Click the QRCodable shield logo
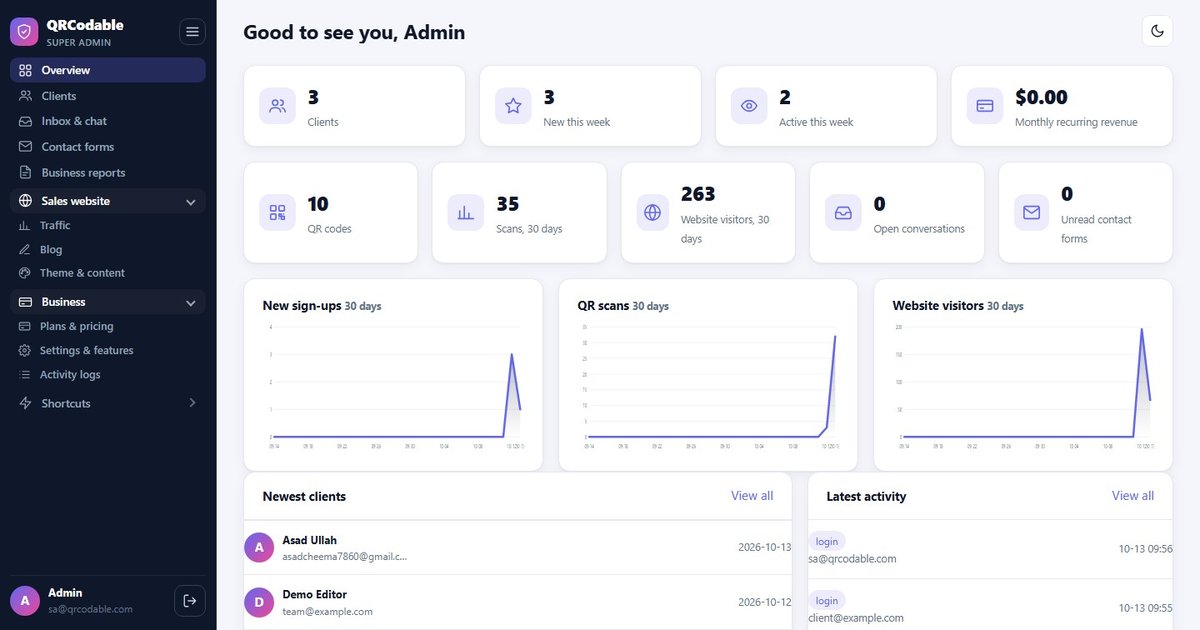This screenshot has height=630, width=1200. (24, 32)
